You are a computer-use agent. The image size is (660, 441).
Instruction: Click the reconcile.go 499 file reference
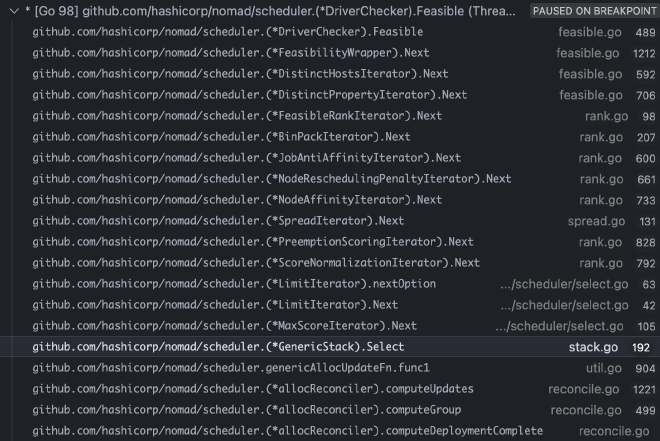pyautogui.click(x=603, y=411)
